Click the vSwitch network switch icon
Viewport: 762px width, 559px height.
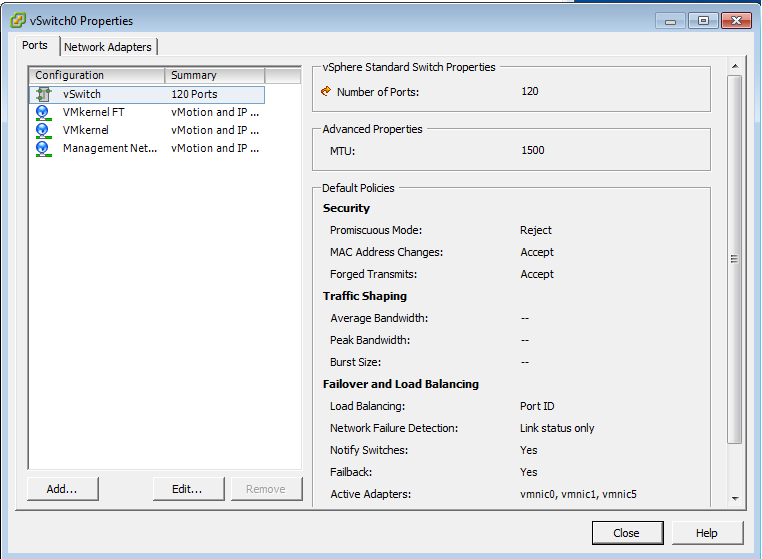pos(43,94)
